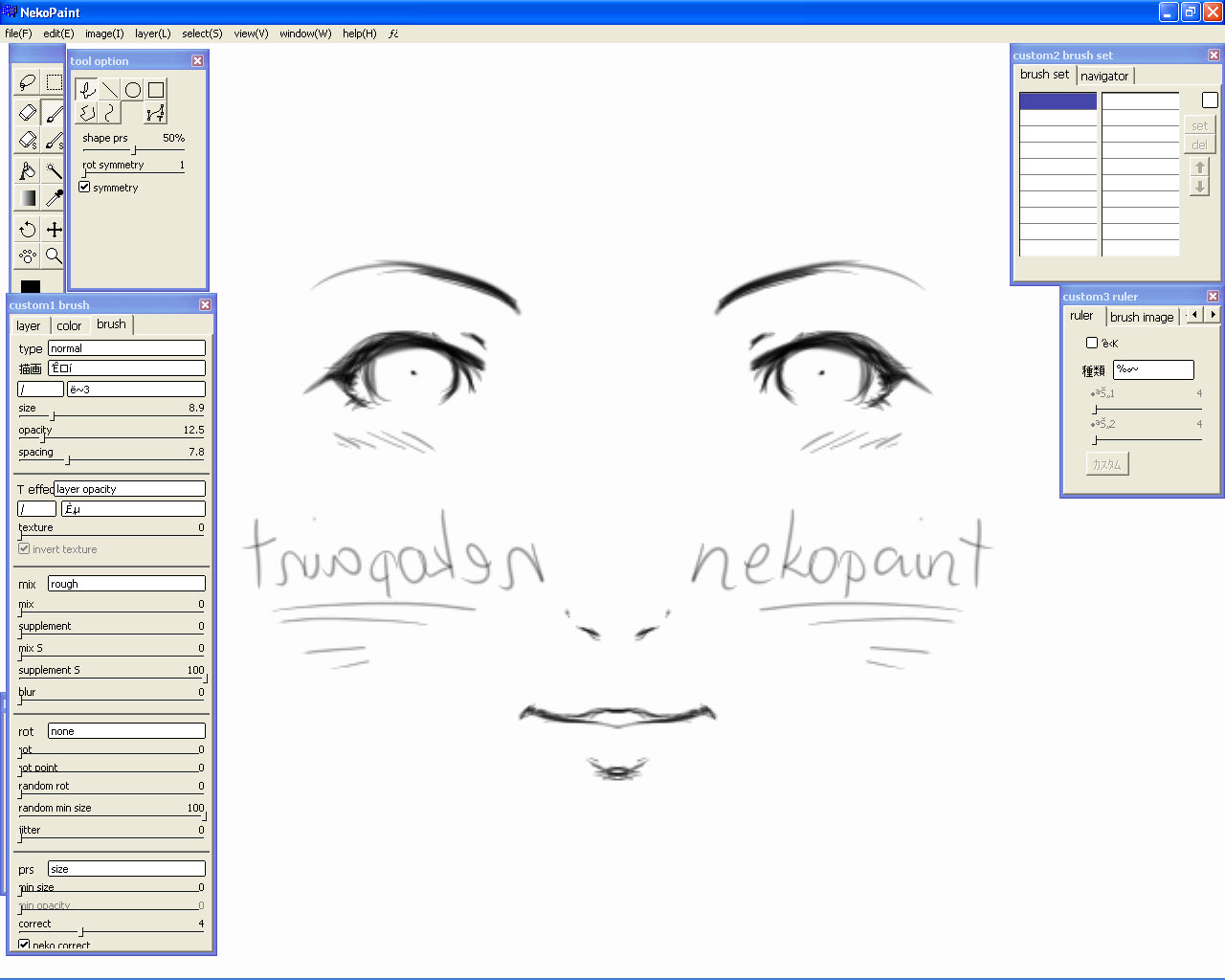
Task: Open the brush type dropdown showing normal
Action: 126,348
